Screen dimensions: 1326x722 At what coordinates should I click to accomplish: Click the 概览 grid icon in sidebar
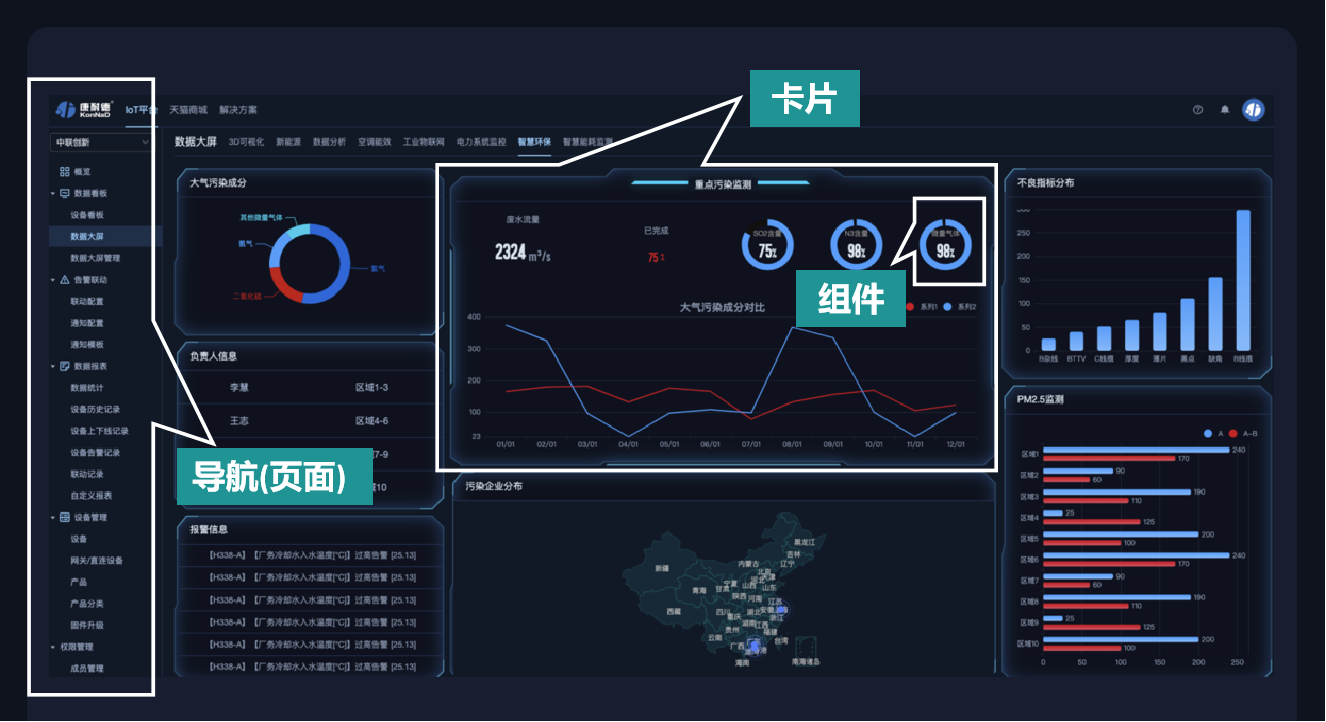[x=65, y=172]
